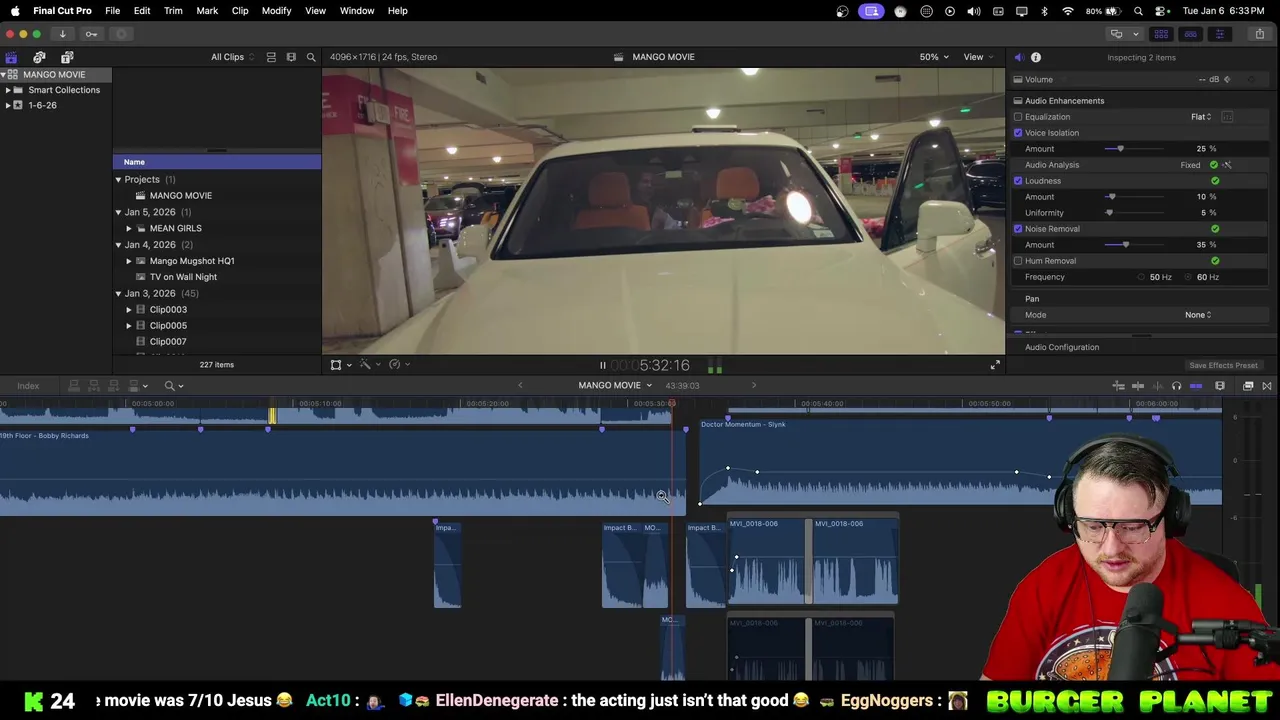Viewport: 1280px width, 720px height.
Task: Toggle timeline snapping icon
Action: [1196, 386]
